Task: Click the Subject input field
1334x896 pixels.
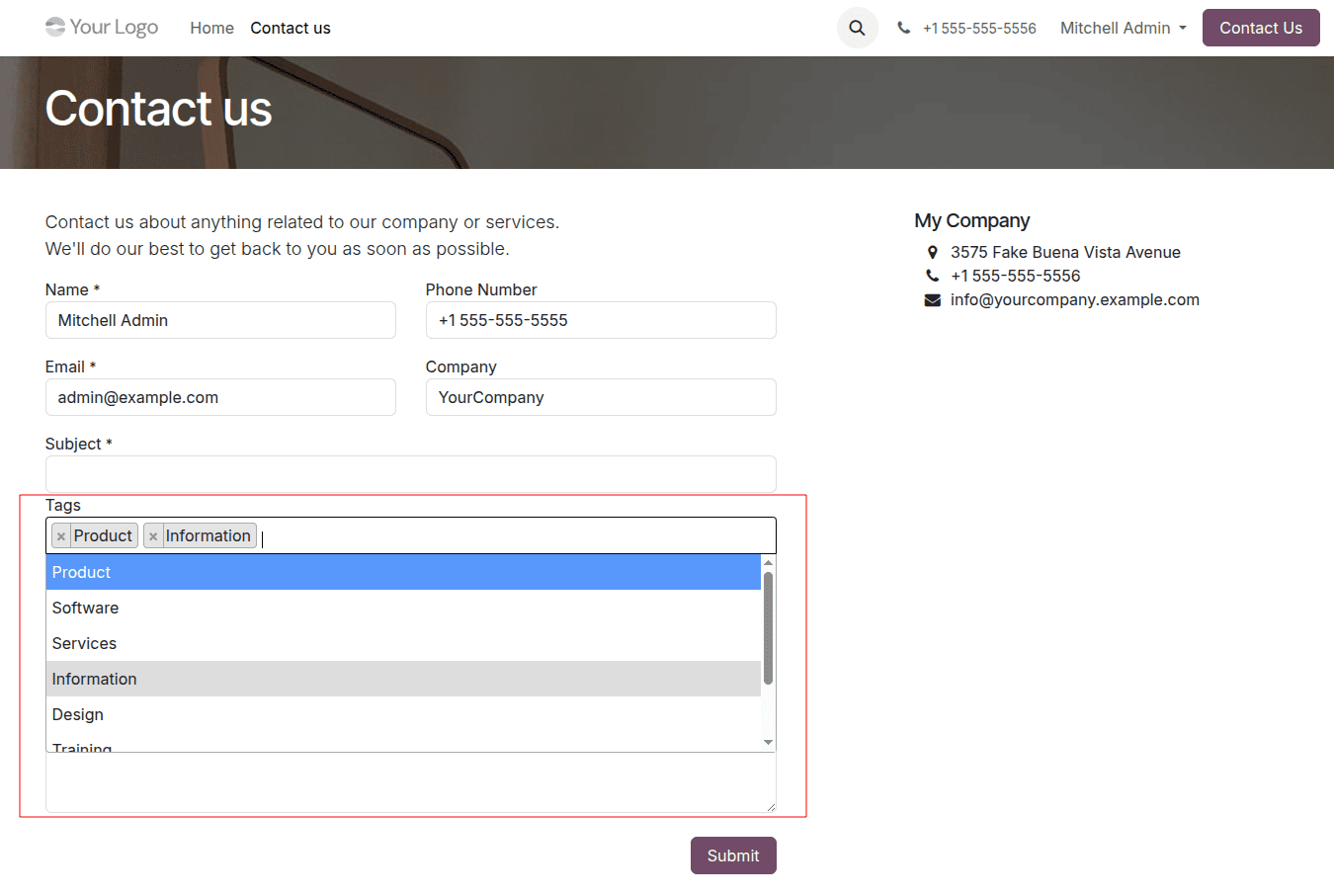Action: [x=411, y=474]
